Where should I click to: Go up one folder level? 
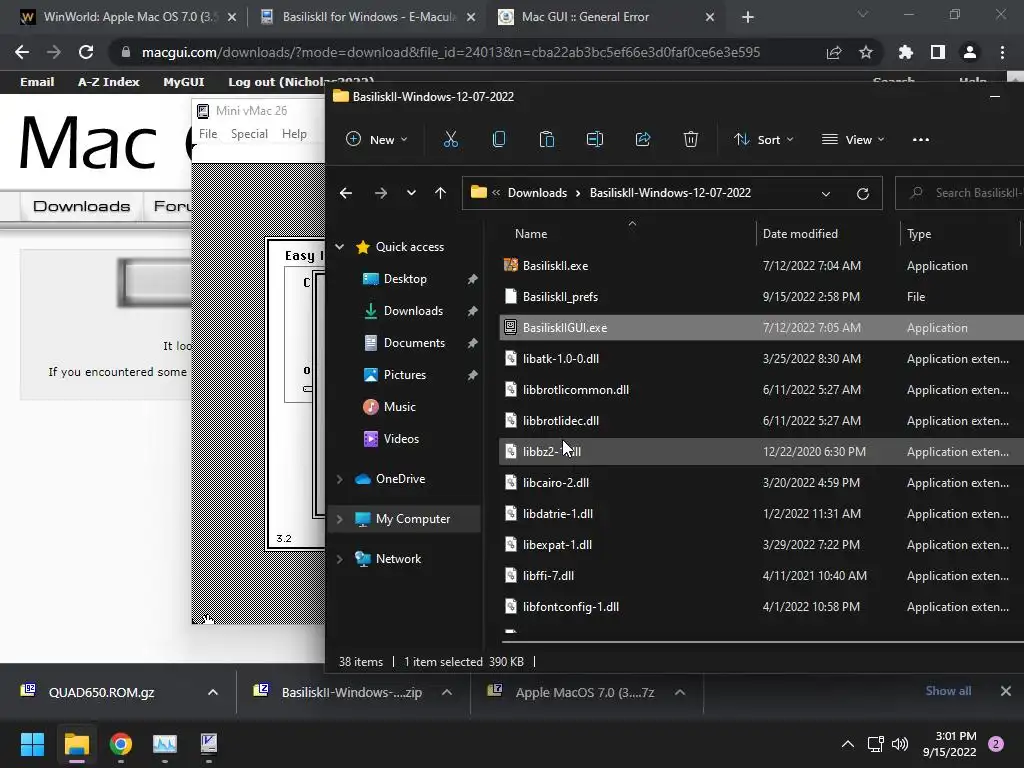point(441,193)
